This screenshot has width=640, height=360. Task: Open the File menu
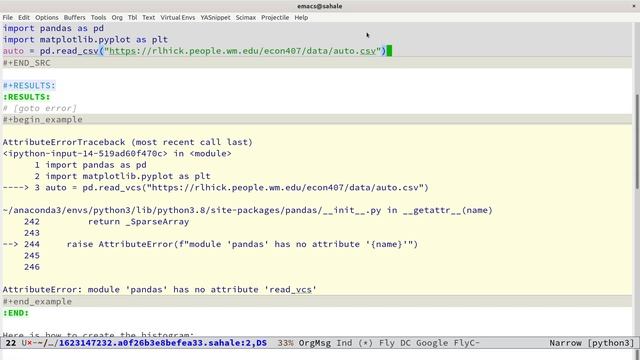tap(7, 18)
